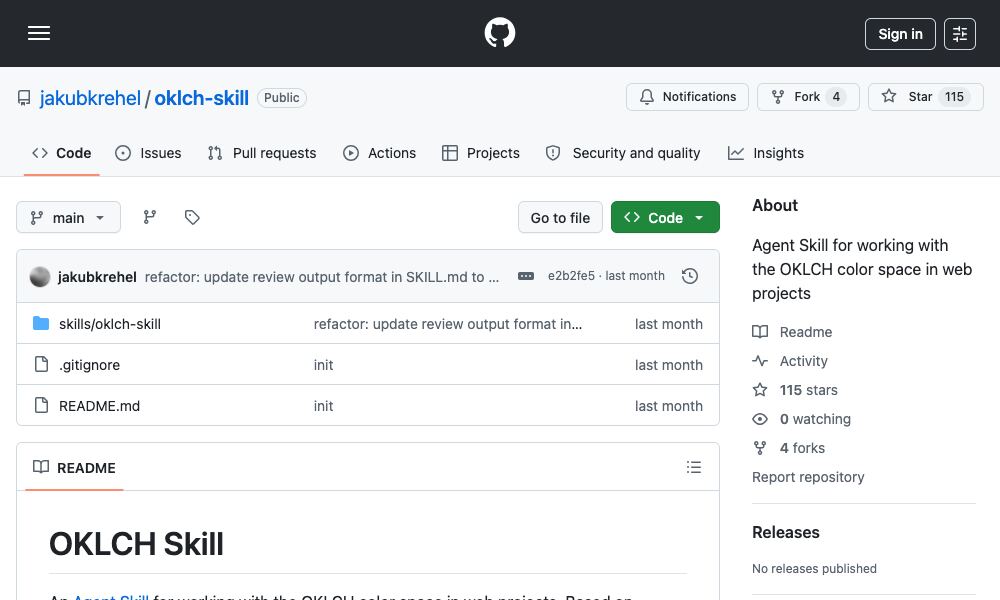This screenshot has height=600, width=1000.
Task: Open the jakubkrehel owner profile link
Action: click(x=90, y=98)
